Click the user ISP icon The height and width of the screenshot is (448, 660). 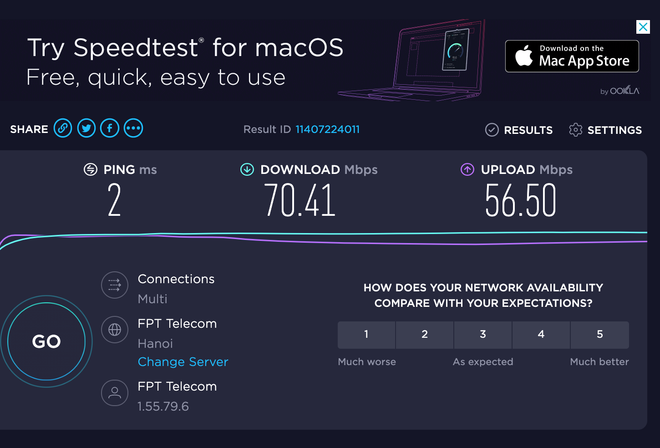(115, 394)
